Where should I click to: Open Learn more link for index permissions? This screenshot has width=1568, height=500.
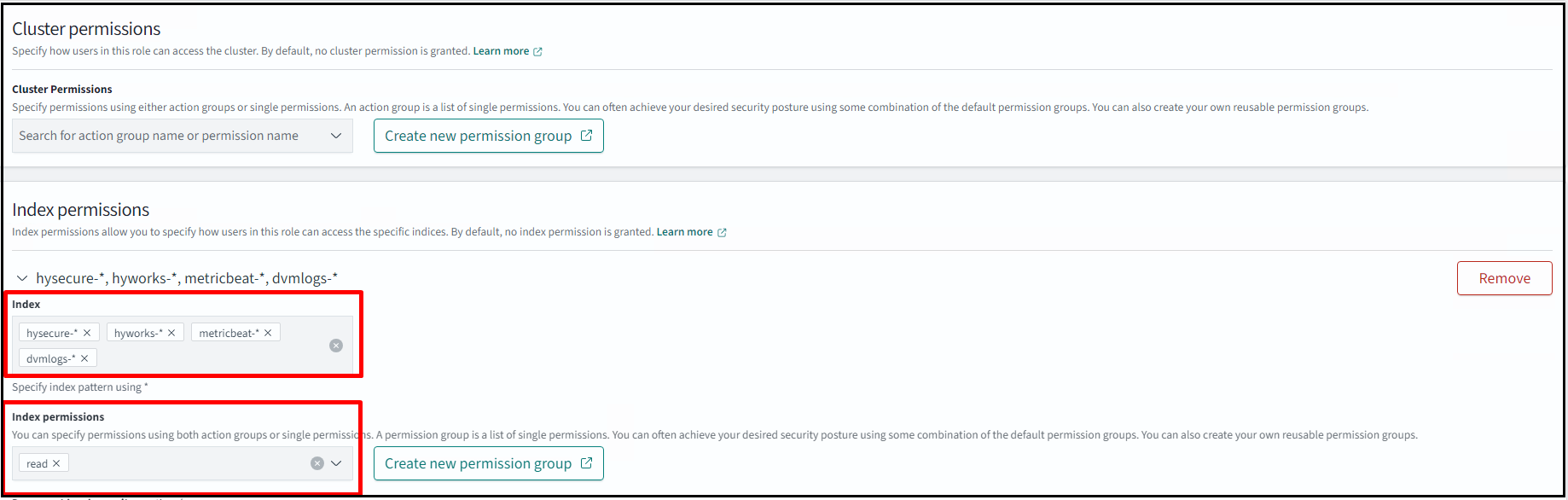[684, 232]
